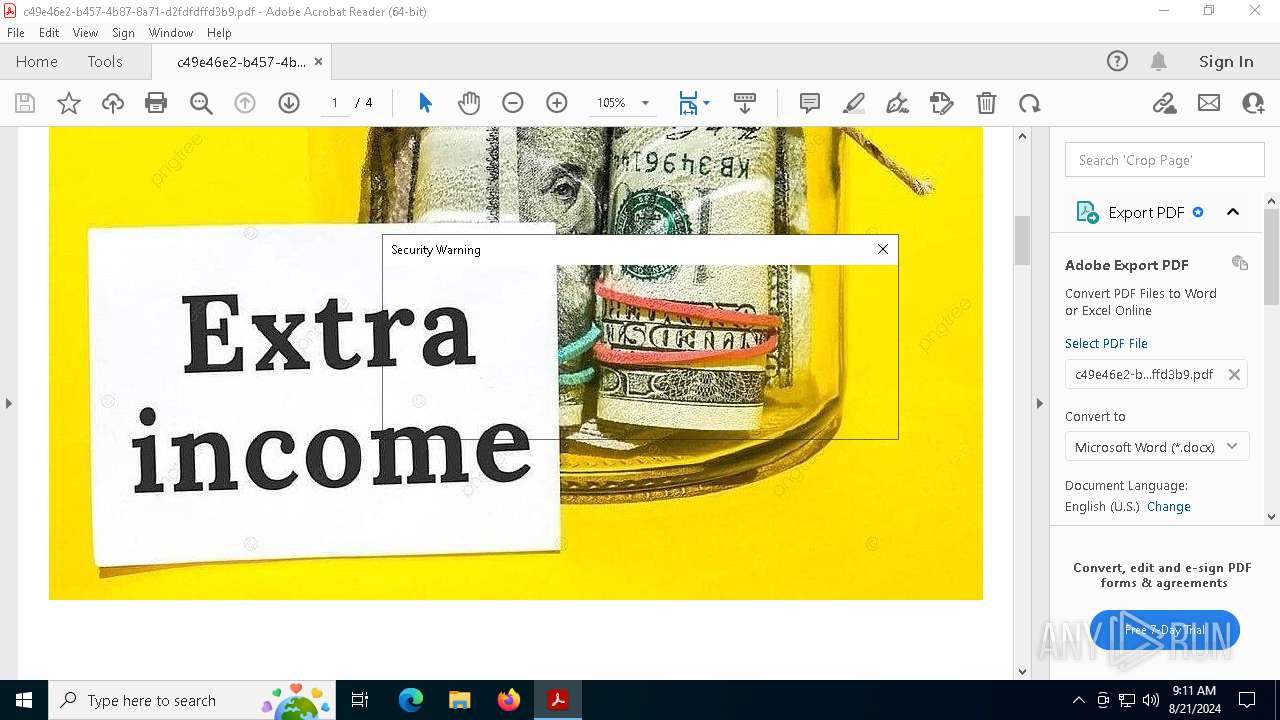1280x720 pixels.
Task: Click the right pane scrollbar thumb
Action: (1272, 257)
